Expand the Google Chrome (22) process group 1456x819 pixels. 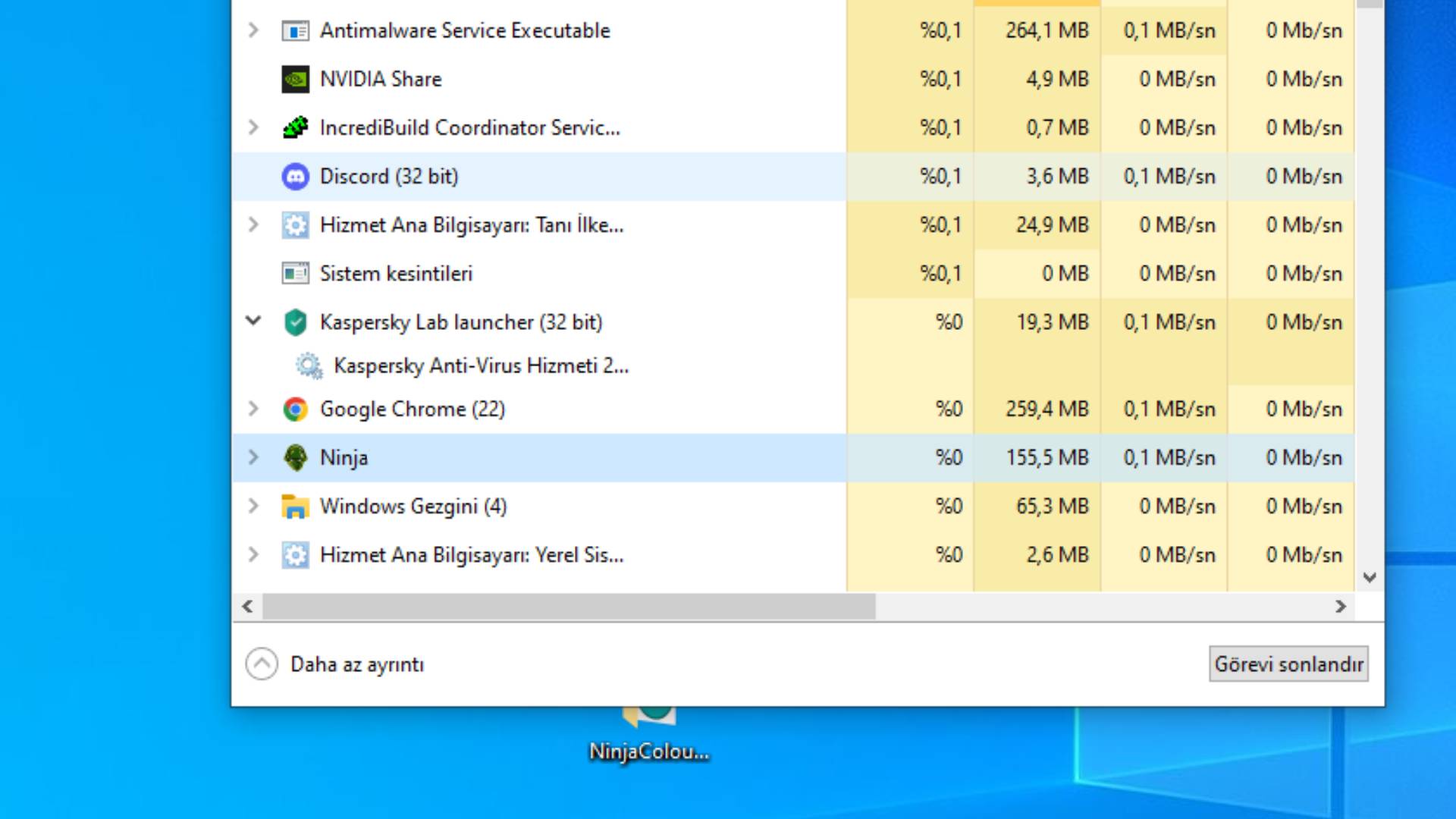[x=253, y=409]
